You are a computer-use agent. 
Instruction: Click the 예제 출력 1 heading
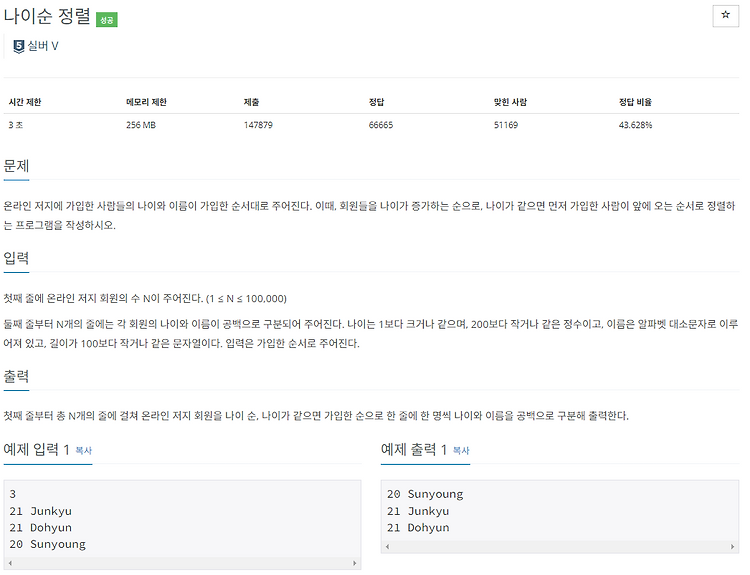click(x=414, y=450)
